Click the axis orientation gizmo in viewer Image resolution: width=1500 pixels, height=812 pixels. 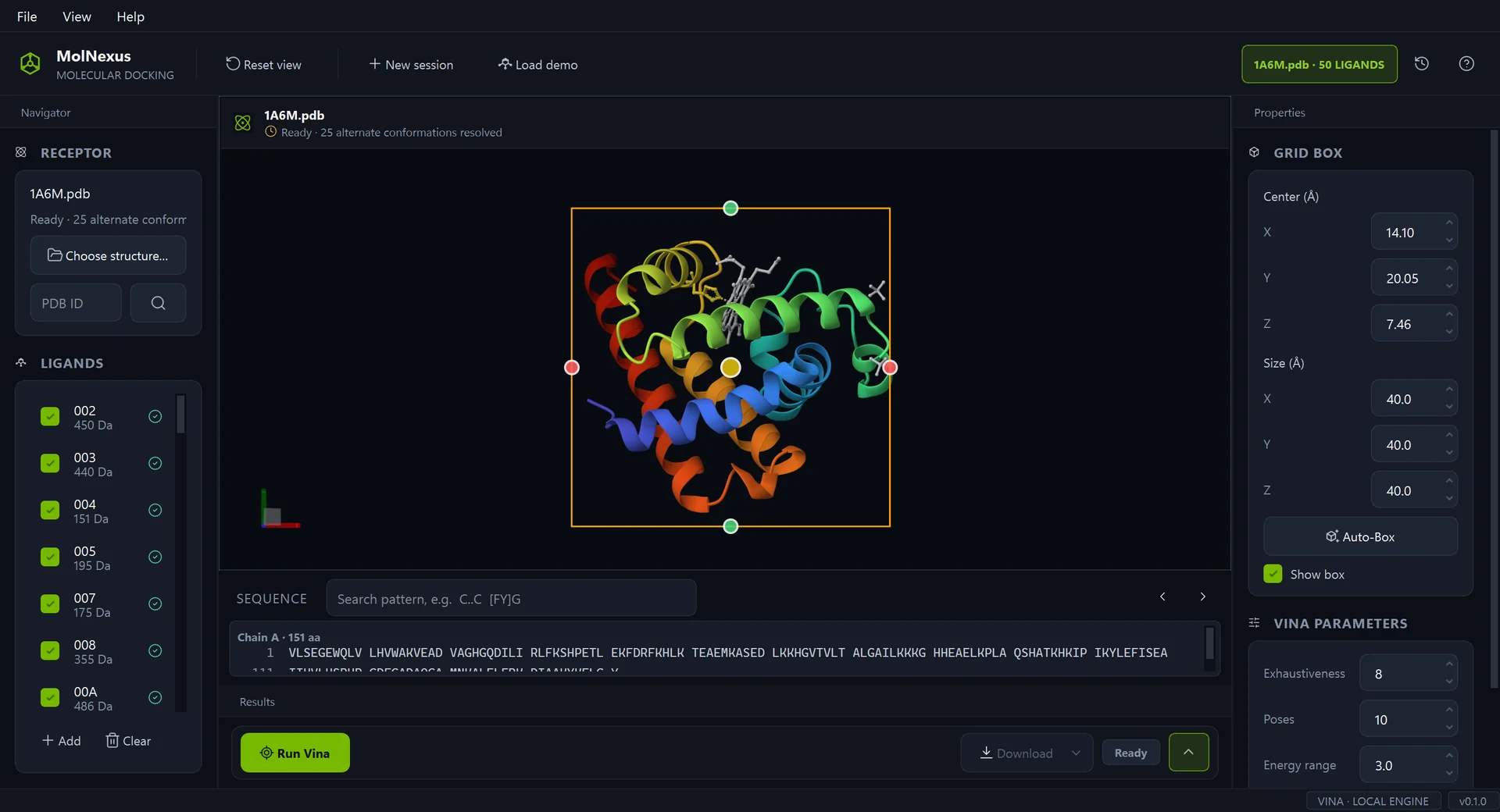pyautogui.click(x=280, y=509)
